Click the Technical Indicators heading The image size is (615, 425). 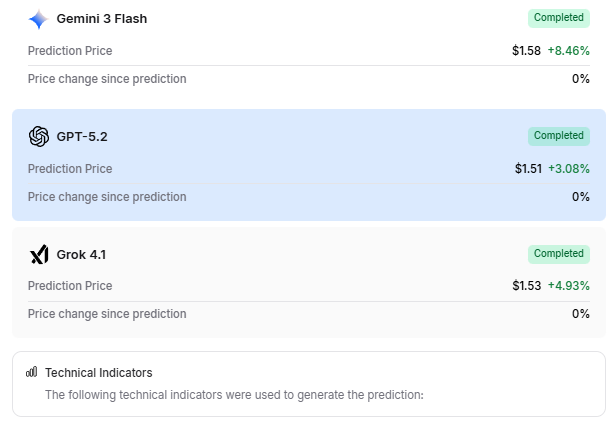[x=99, y=373]
